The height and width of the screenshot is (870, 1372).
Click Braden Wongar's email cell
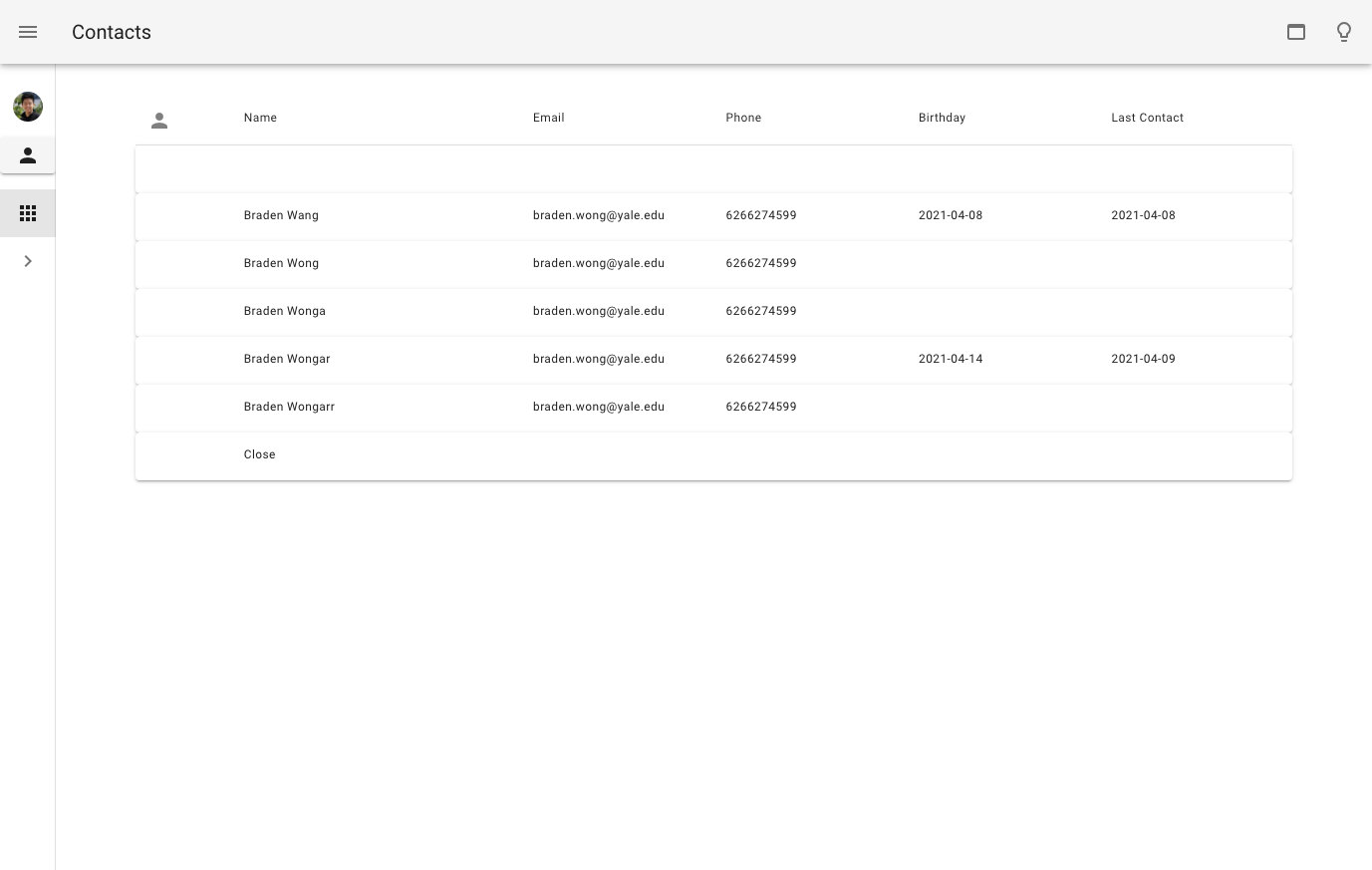click(x=599, y=359)
